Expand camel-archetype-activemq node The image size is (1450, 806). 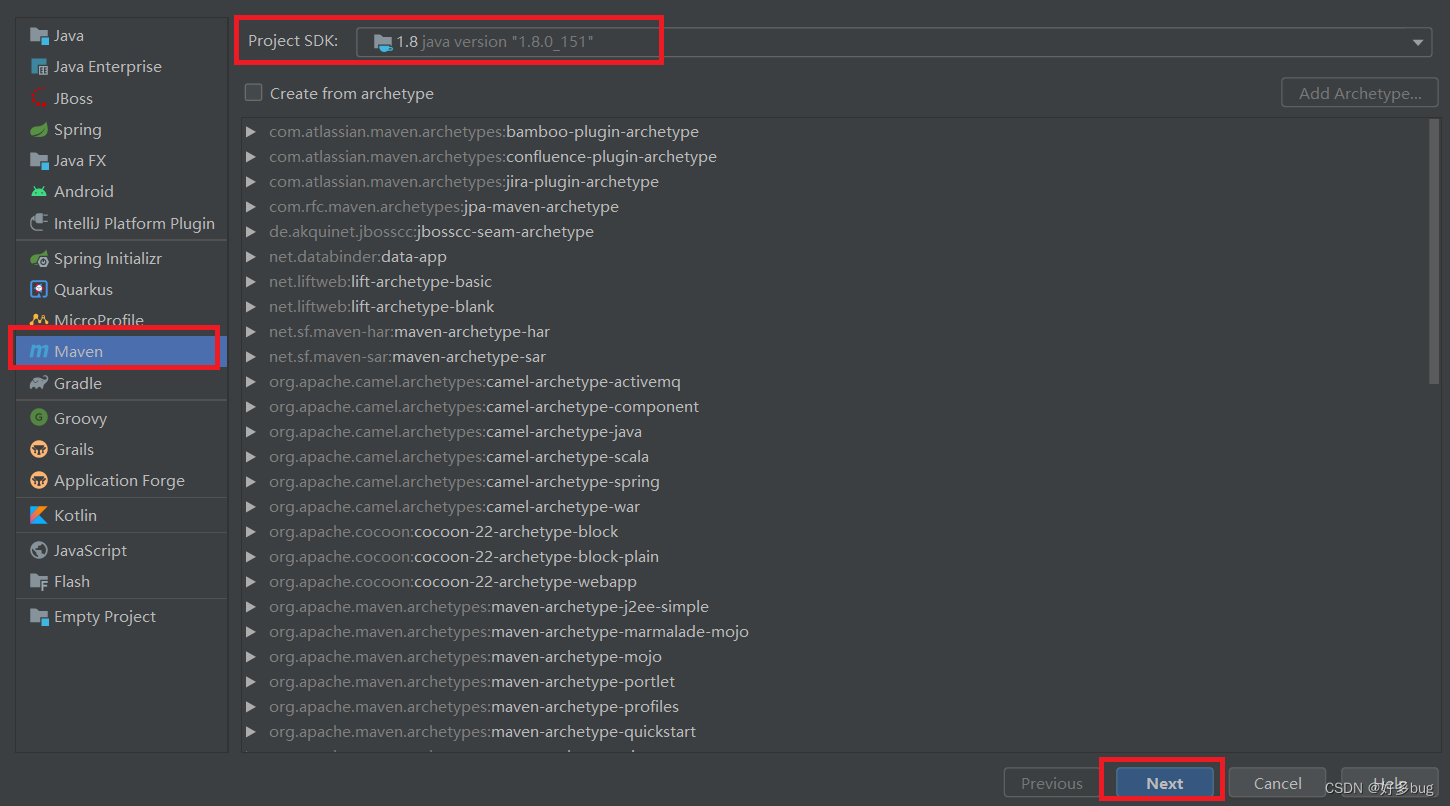click(250, 382)
